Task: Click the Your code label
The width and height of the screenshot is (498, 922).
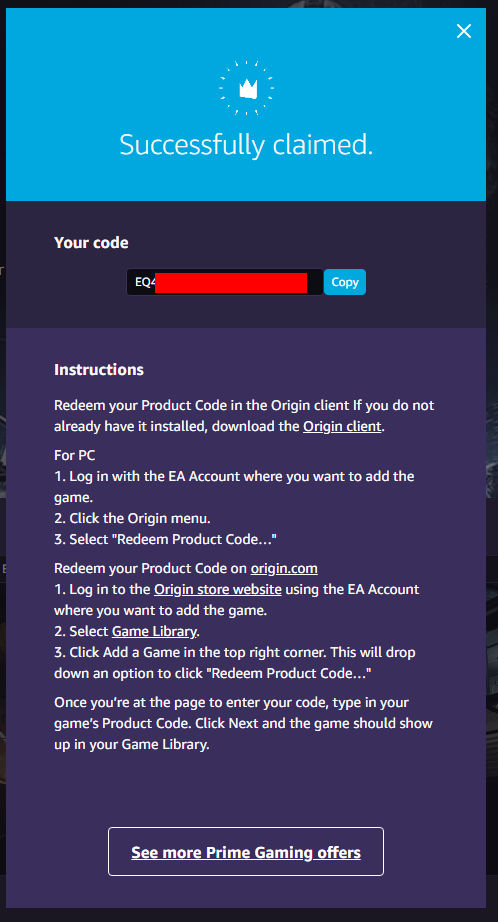Action: coord(91,242)
